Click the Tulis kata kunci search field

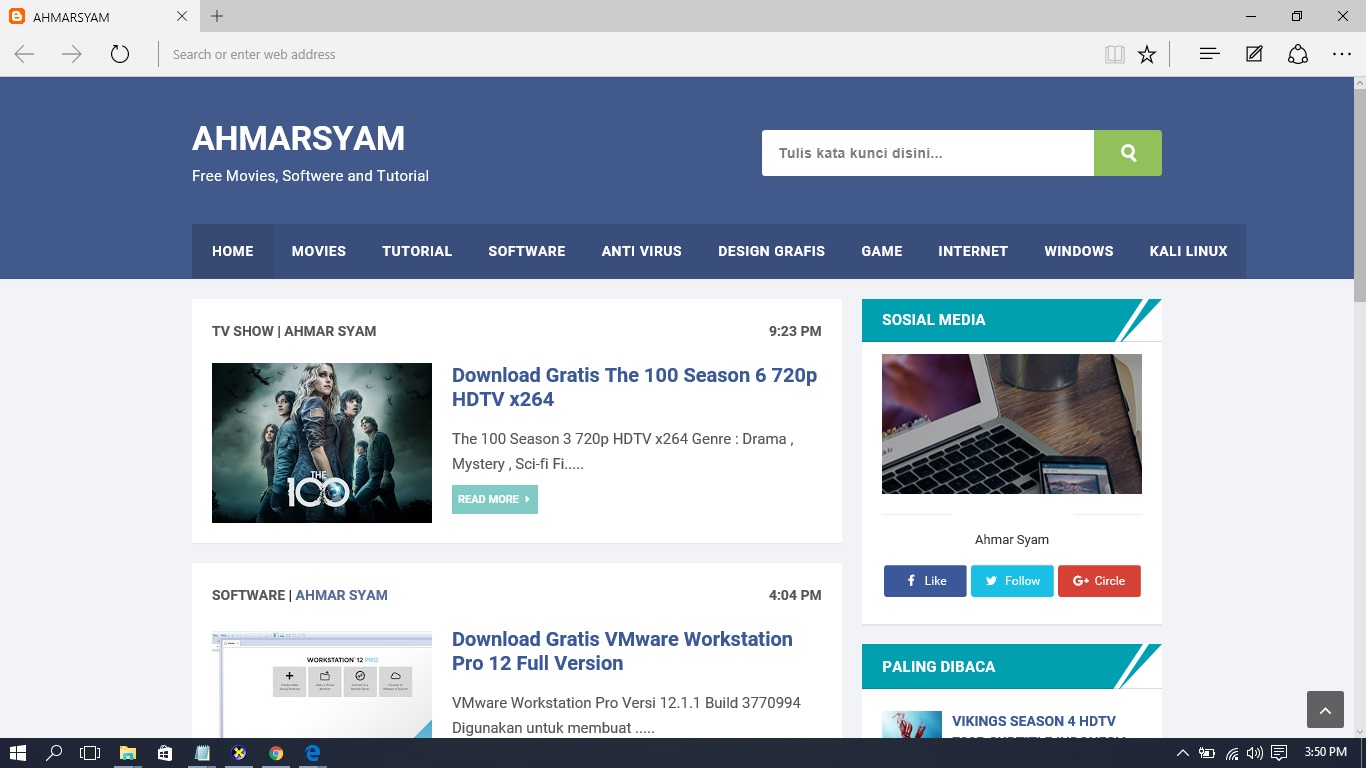tap(927, 153)
